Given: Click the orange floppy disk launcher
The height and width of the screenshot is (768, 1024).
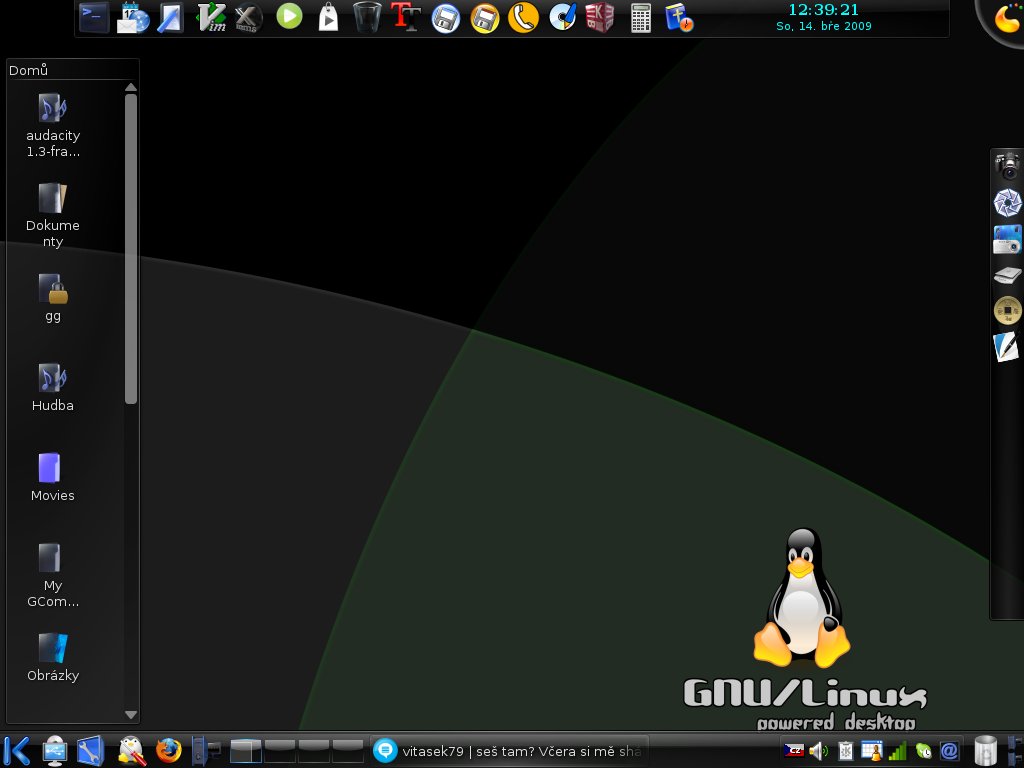Looking at the screenshot, I should (485, 18).
